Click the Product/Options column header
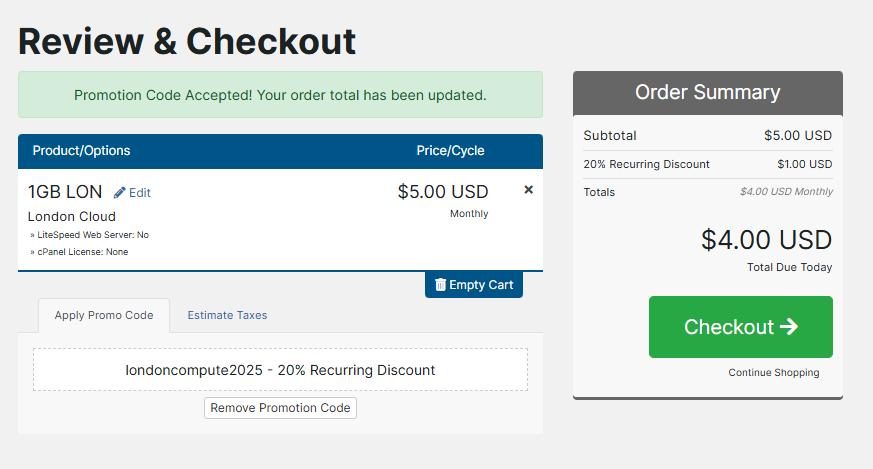 tap(81, 151)
